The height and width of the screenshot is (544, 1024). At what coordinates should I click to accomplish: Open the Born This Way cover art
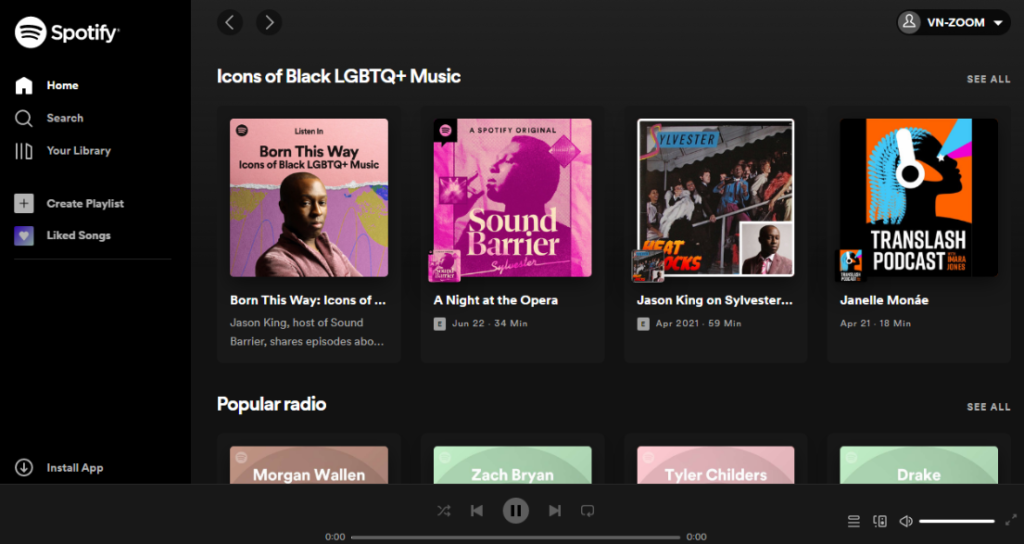[x=309, y=198]
